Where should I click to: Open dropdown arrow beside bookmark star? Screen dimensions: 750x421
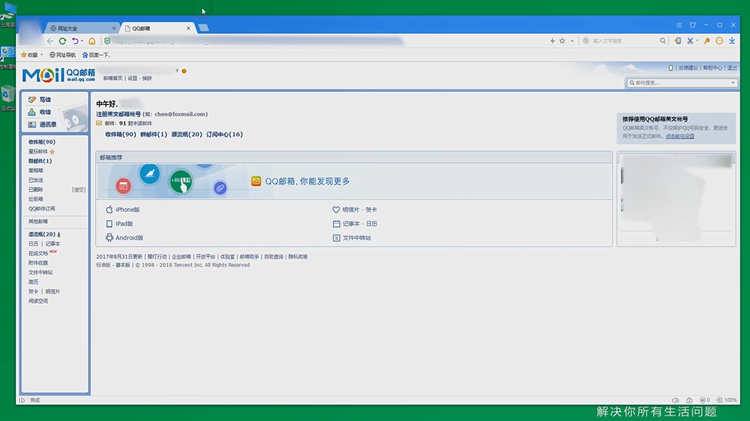click(572, 41)
